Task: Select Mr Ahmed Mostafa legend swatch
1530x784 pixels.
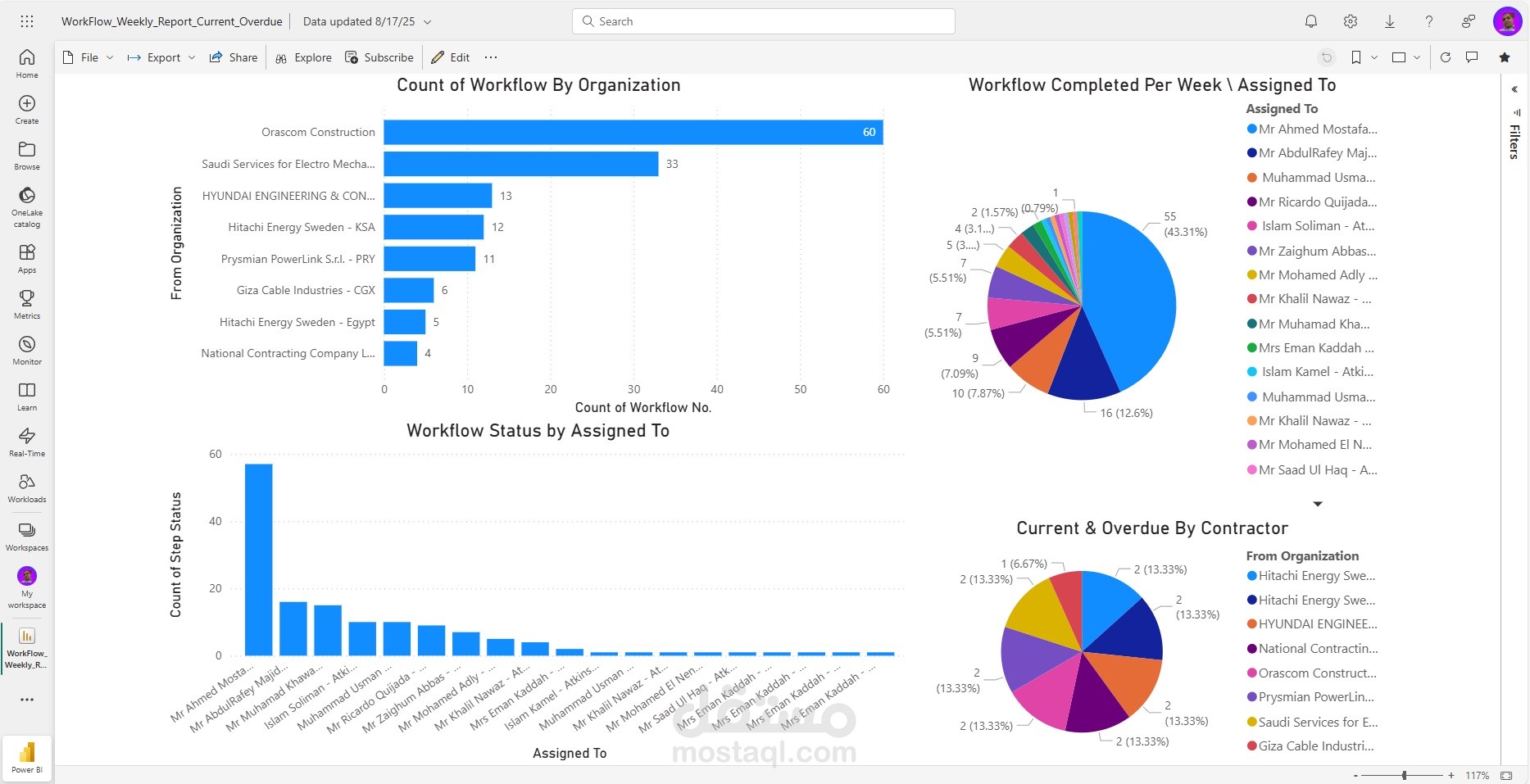Action: (x=1251, y=129)
